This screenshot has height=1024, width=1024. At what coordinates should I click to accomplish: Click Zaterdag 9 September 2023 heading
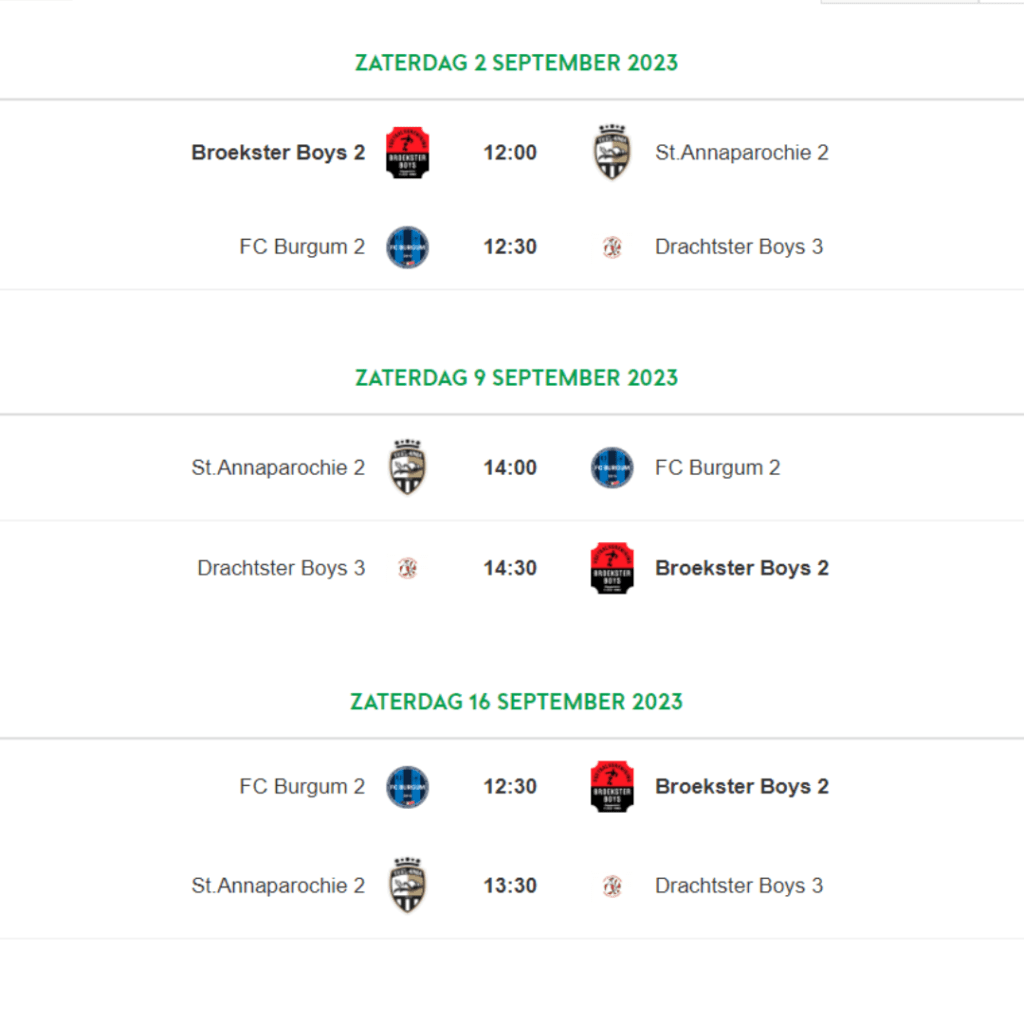(517, 378)
